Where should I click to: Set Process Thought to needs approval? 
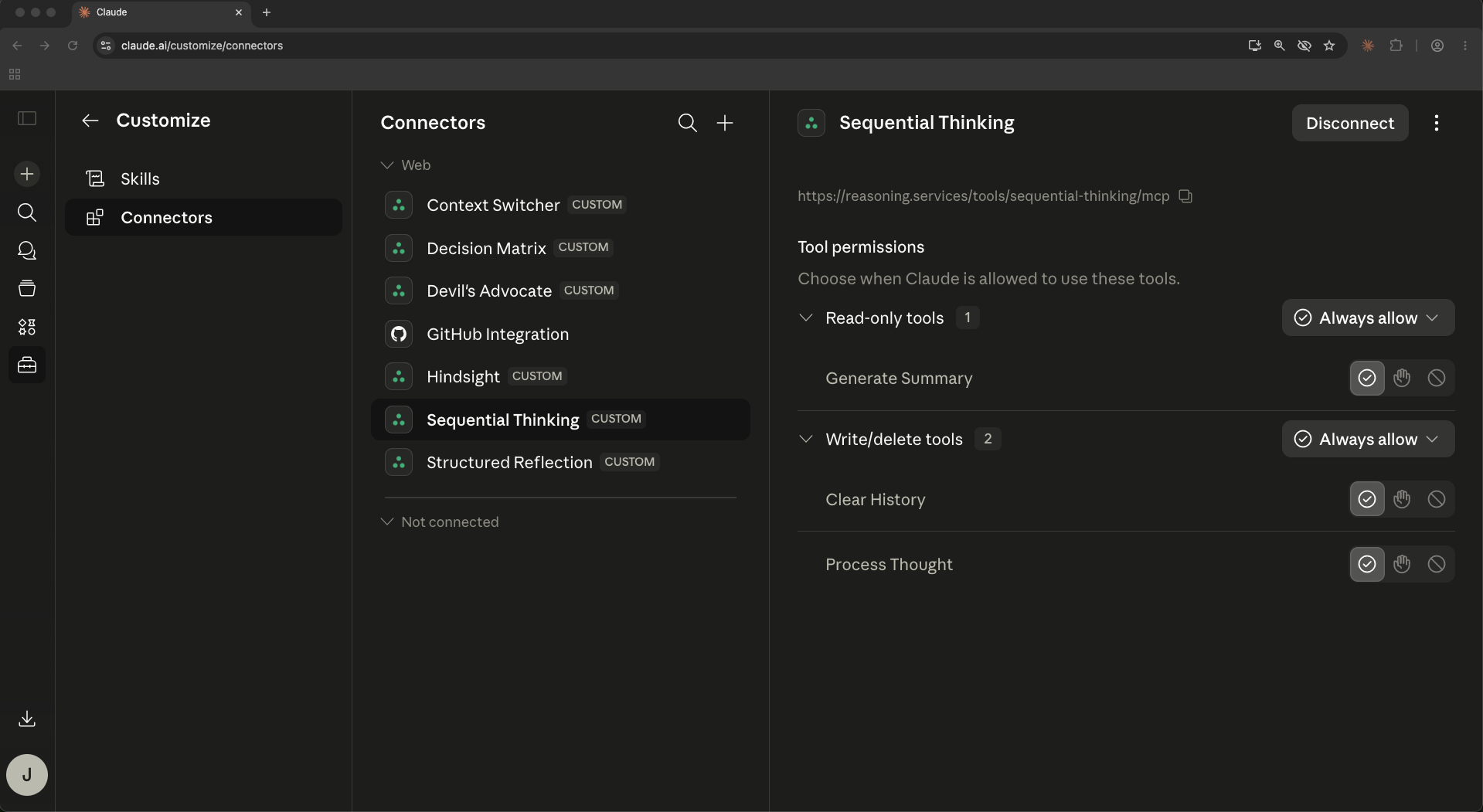[1402, 564]
